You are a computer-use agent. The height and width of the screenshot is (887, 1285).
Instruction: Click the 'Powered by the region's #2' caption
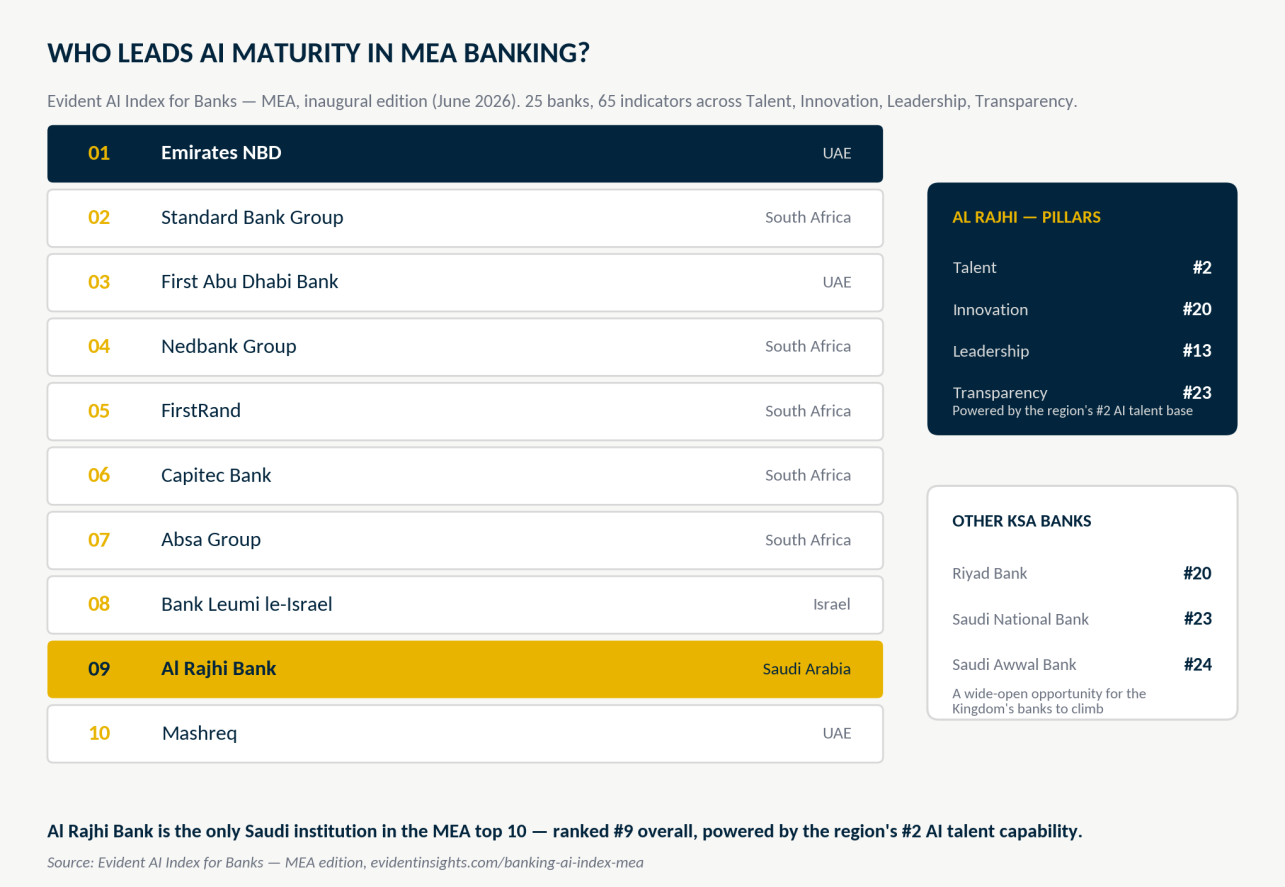[1072, 411]
